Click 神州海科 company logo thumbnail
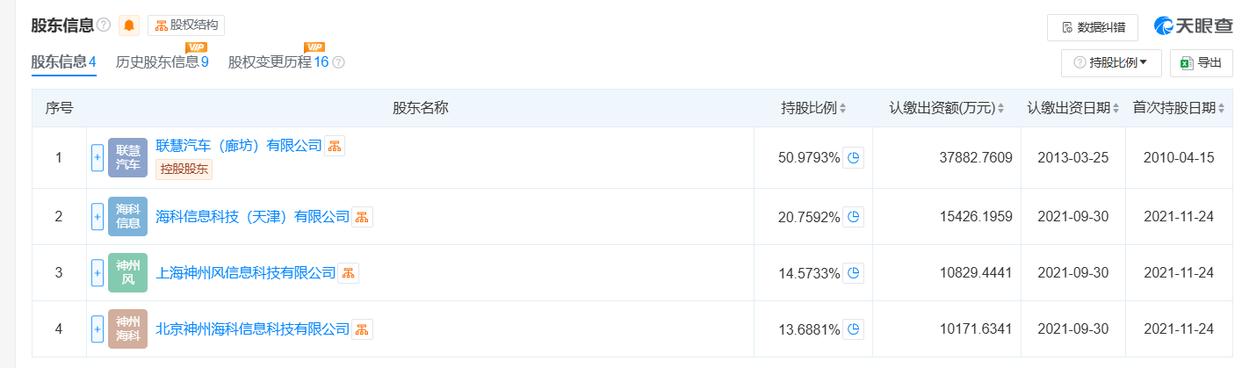Screen dimensions: 1242x368 click(x=127, y=329)
